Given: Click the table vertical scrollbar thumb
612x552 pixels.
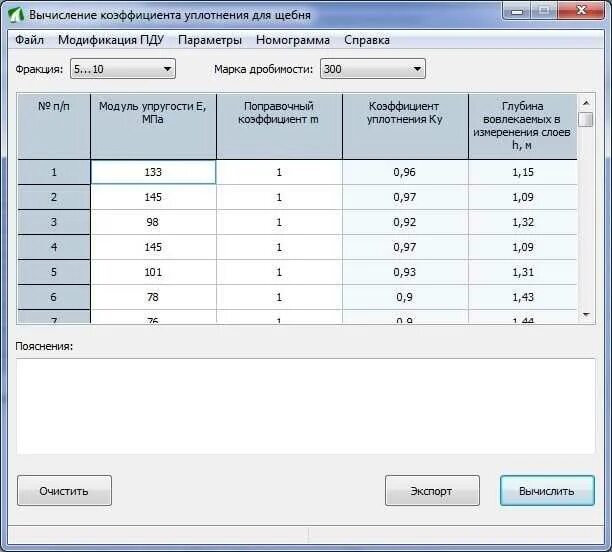Looking at the screenshot, I should 586,119.
